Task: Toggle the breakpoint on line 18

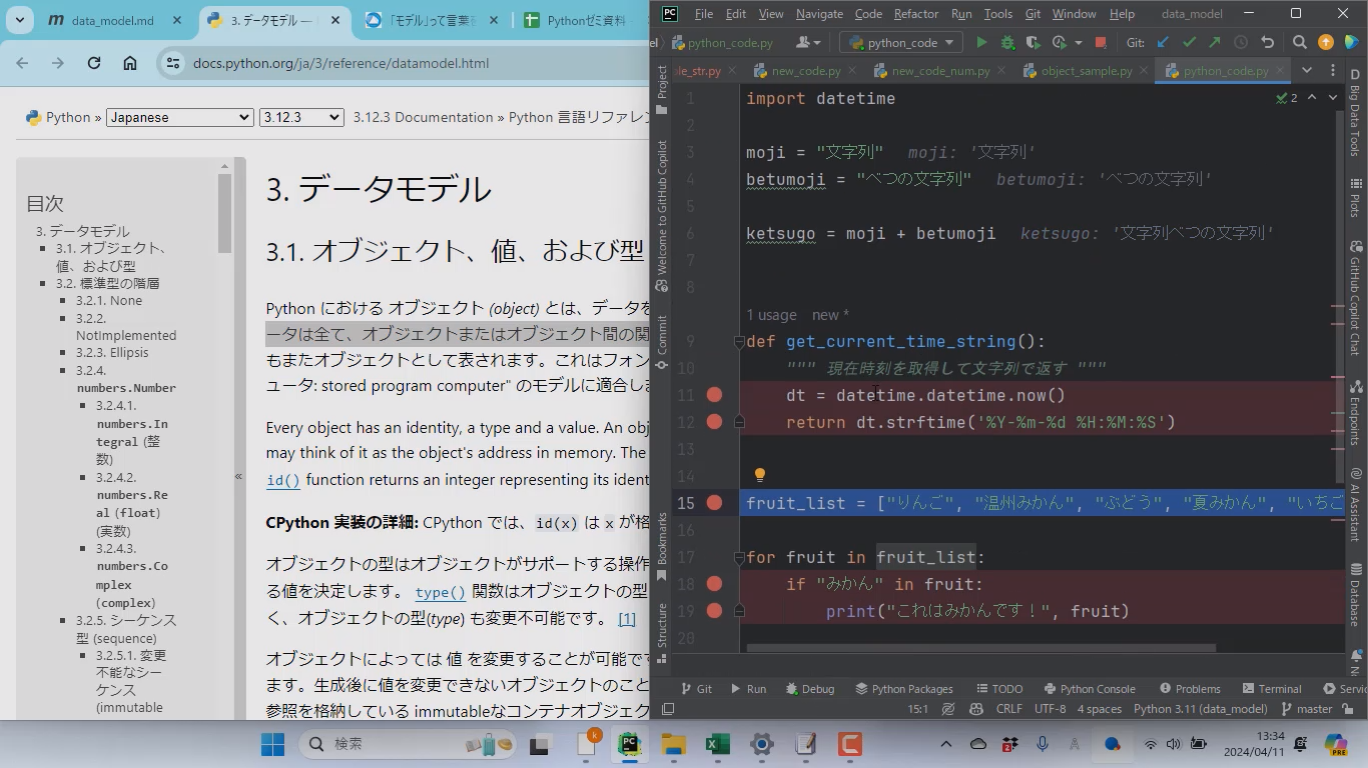Action: (714, 584)
